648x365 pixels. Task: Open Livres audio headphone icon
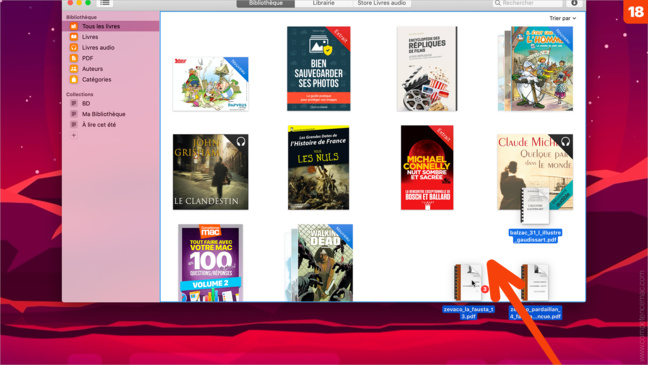pyautogui.click(x=74, y=48)
